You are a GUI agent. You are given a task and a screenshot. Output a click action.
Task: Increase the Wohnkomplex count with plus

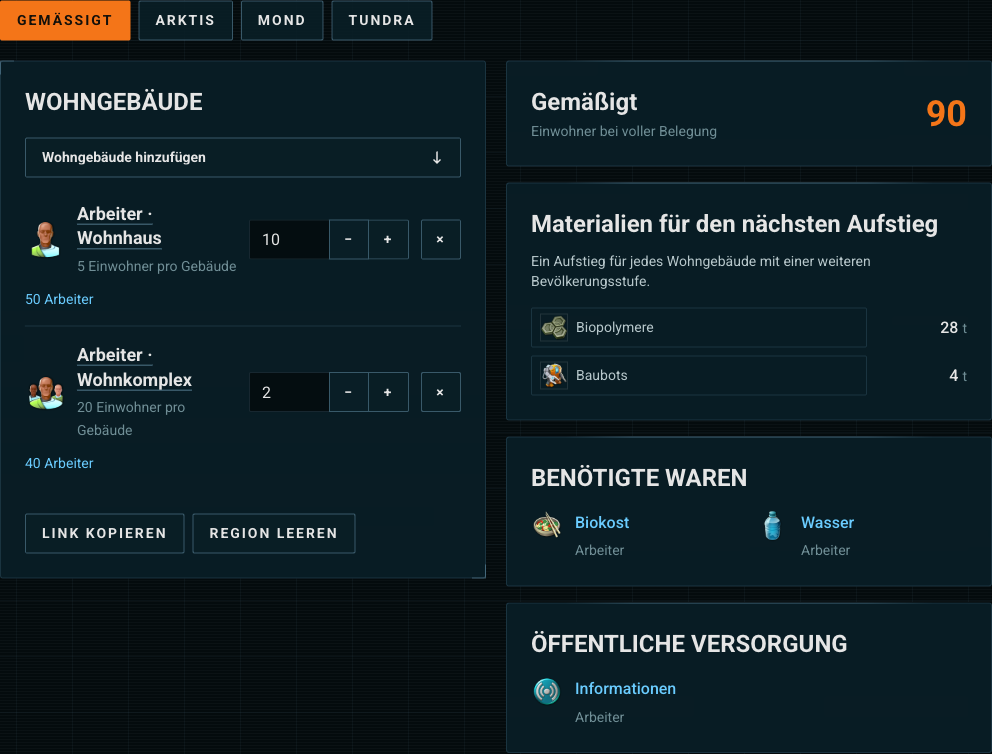click(388, 392)
